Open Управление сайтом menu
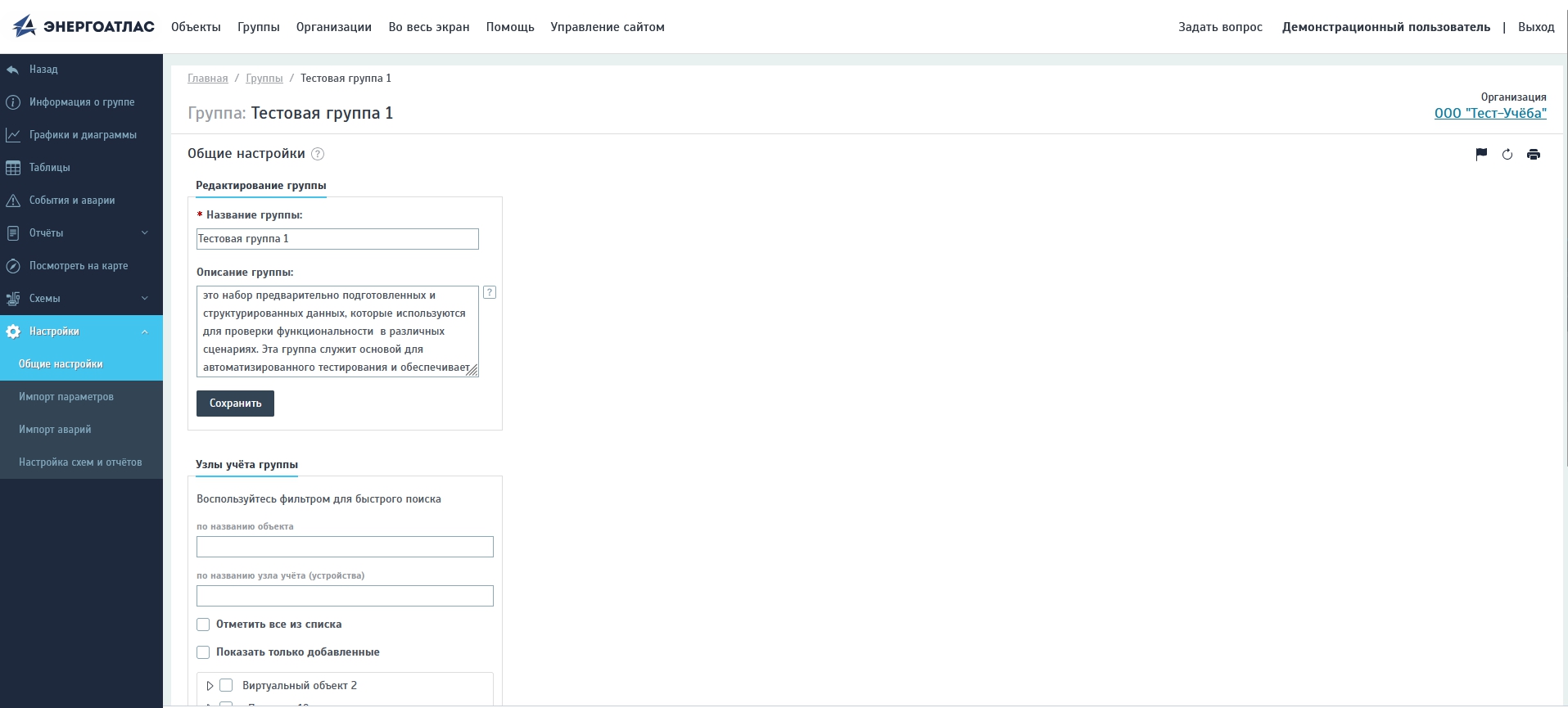This screenshot has height=708, width=1568. coord(608,27)
